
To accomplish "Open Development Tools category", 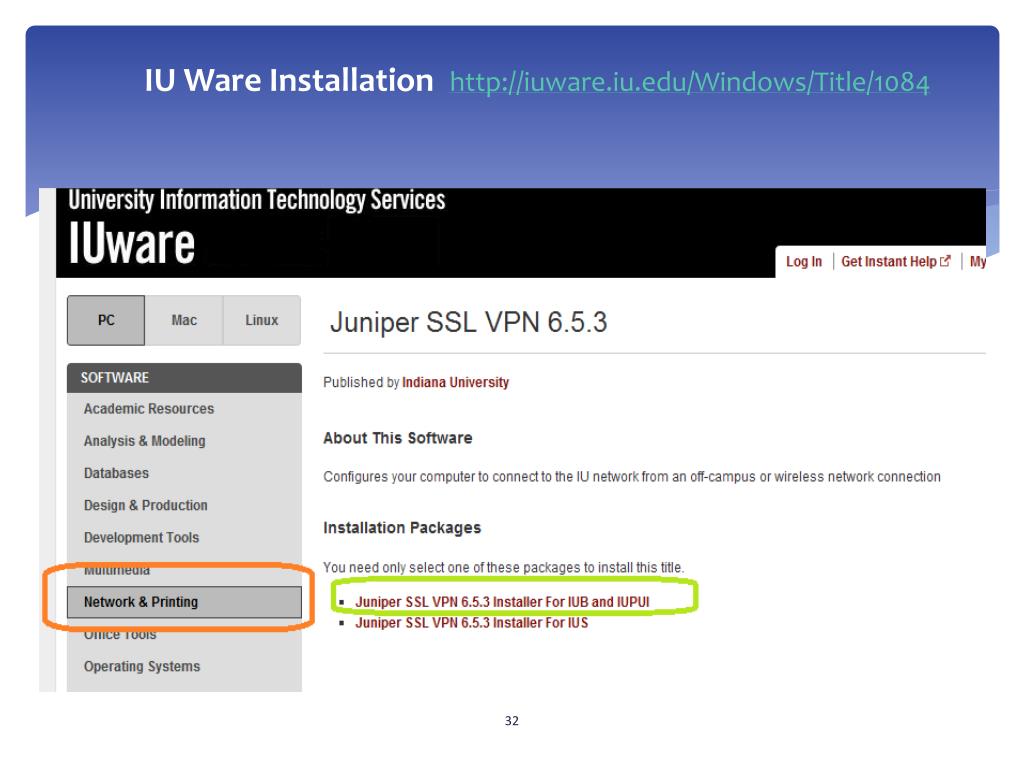I will point(141,537).
